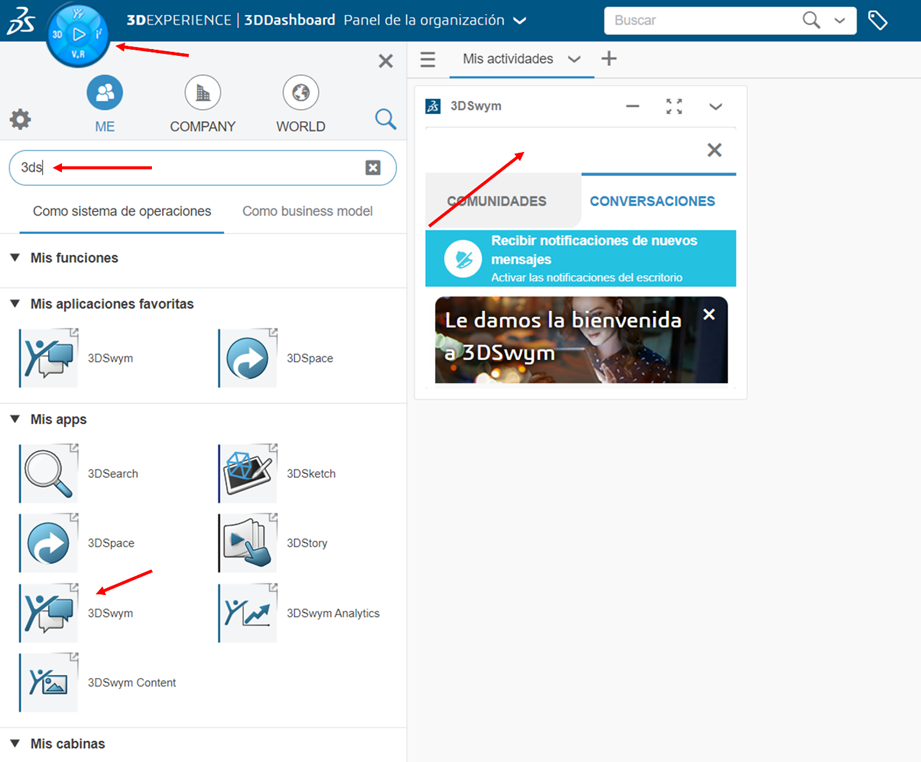
Task: Launch 3DSketch app
Action: [248, 474]
